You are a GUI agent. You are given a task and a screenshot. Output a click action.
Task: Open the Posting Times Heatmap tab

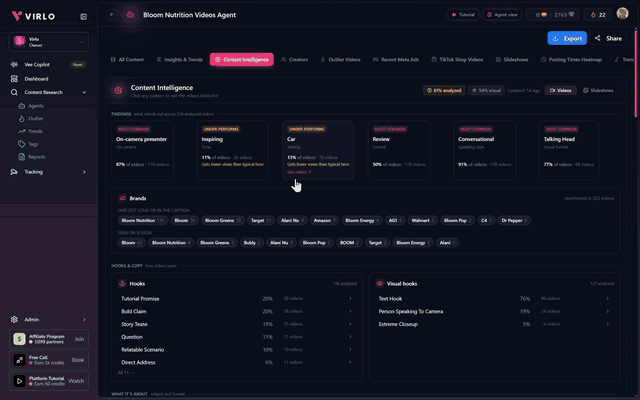(x=571, y=60)
